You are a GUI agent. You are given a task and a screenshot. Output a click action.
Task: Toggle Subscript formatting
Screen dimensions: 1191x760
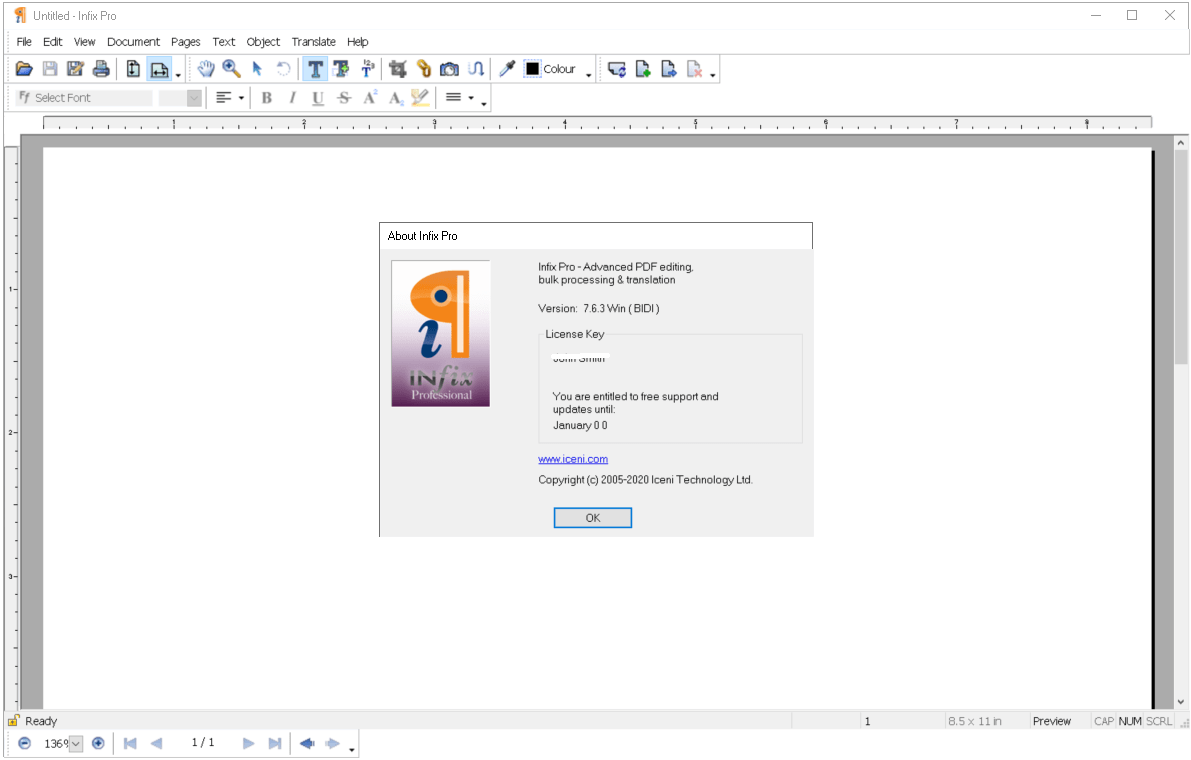395,98
